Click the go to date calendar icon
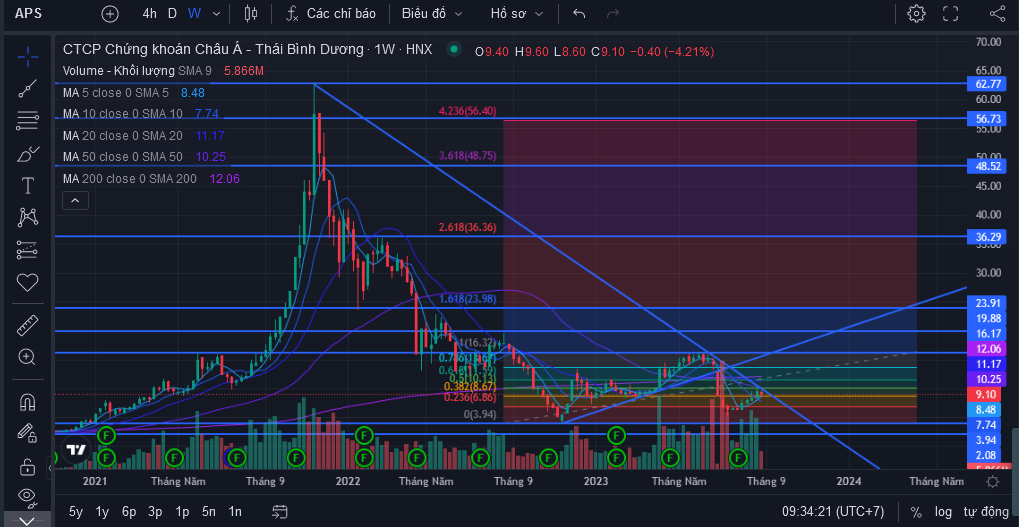Screen dimensions: 1019x527 point(280,511)
